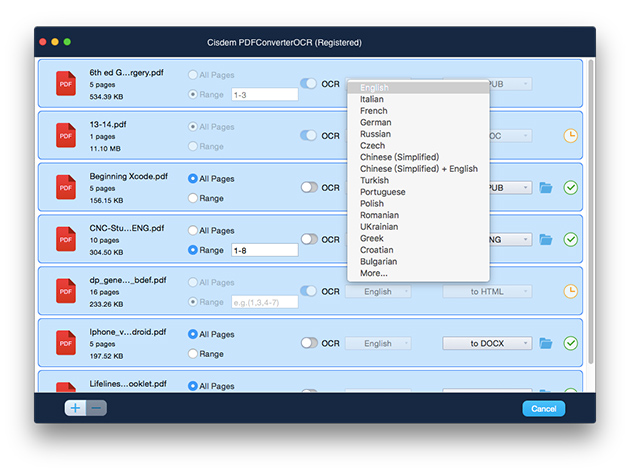
Task: Toggle OCR switch for Beginning Xcode.pdf
Action: click(x=309, y=187)
